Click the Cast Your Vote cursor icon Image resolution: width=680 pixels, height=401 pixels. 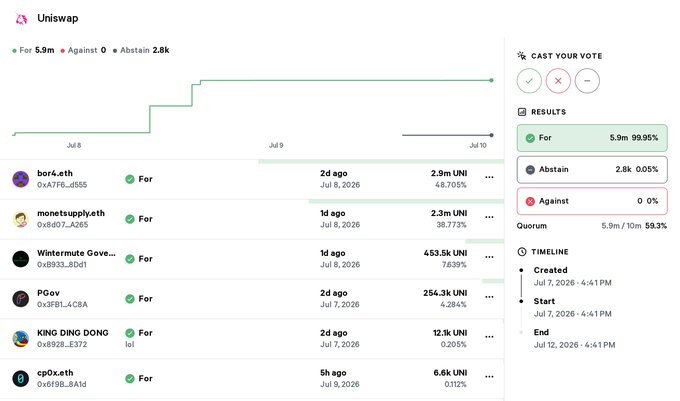pos(522,55)
